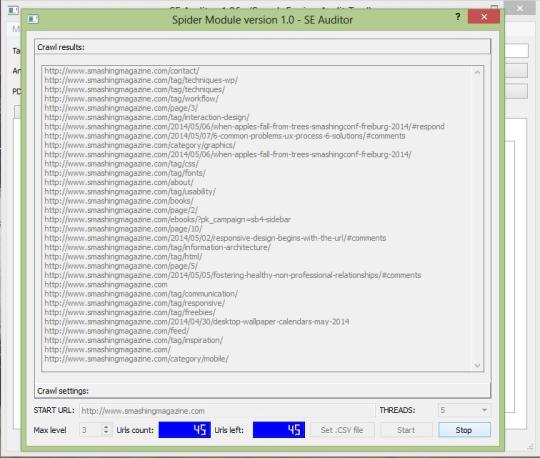Close the background SE Auditor window
Viewport: 540px width, 458px height.
click(520, 8)
